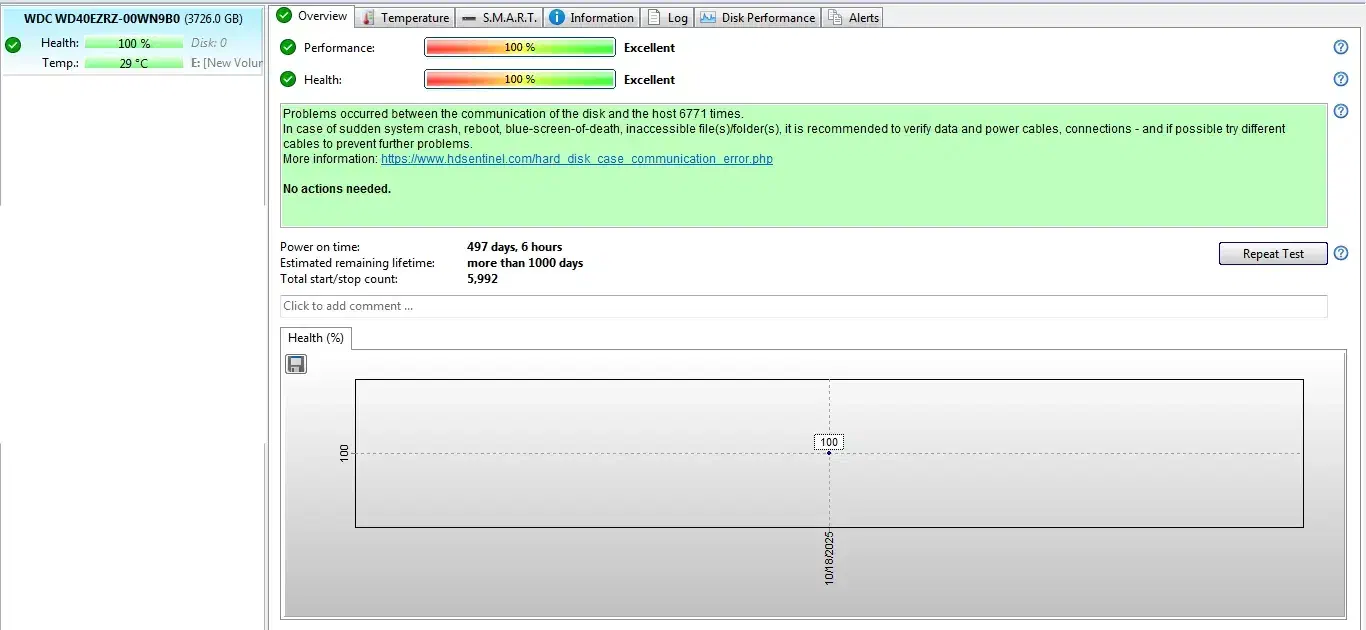Click the Performance 100% gradient bar
Screen dimensions: 1366x630
pos(519,47)
